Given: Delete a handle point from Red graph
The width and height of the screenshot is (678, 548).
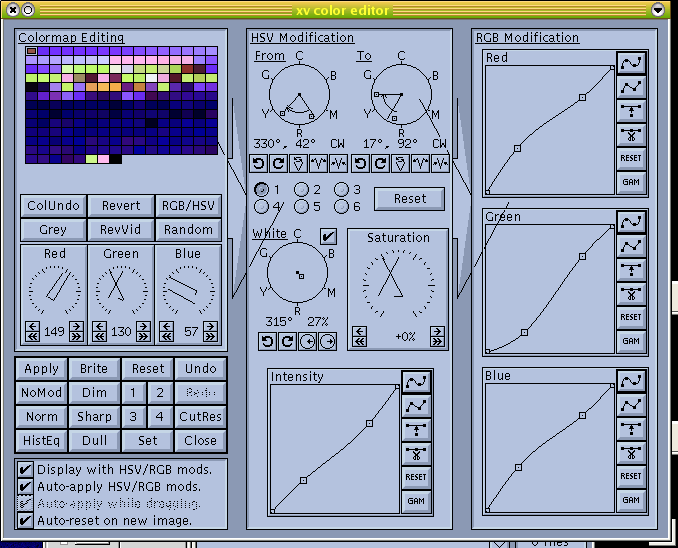Looking at the screenshot, I should 631,135.
